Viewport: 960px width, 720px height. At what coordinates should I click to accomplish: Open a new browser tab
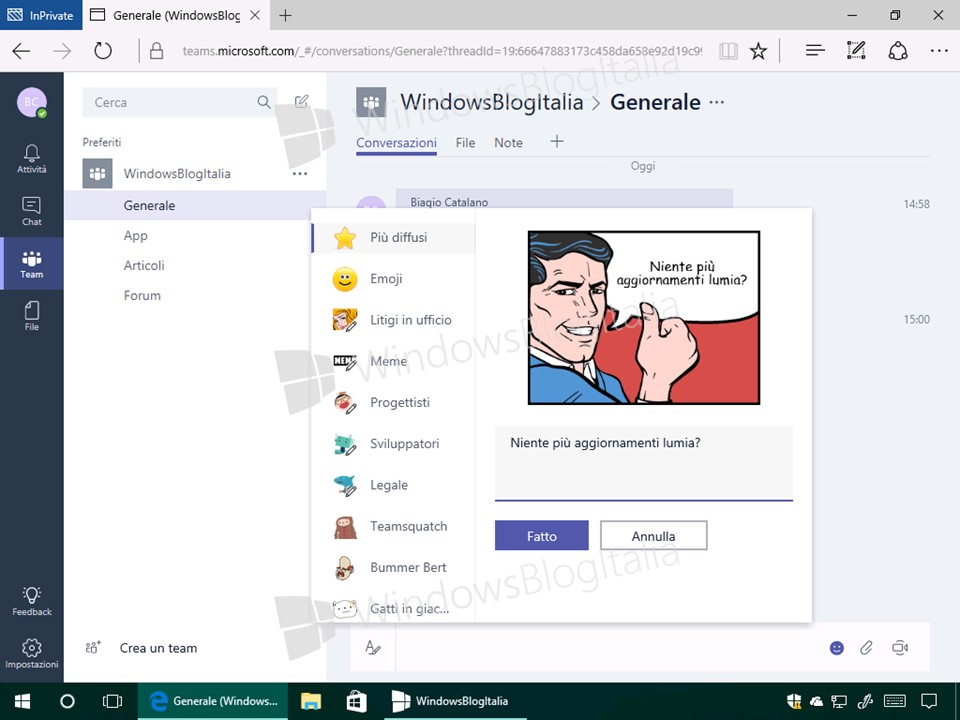pos(285,15)
